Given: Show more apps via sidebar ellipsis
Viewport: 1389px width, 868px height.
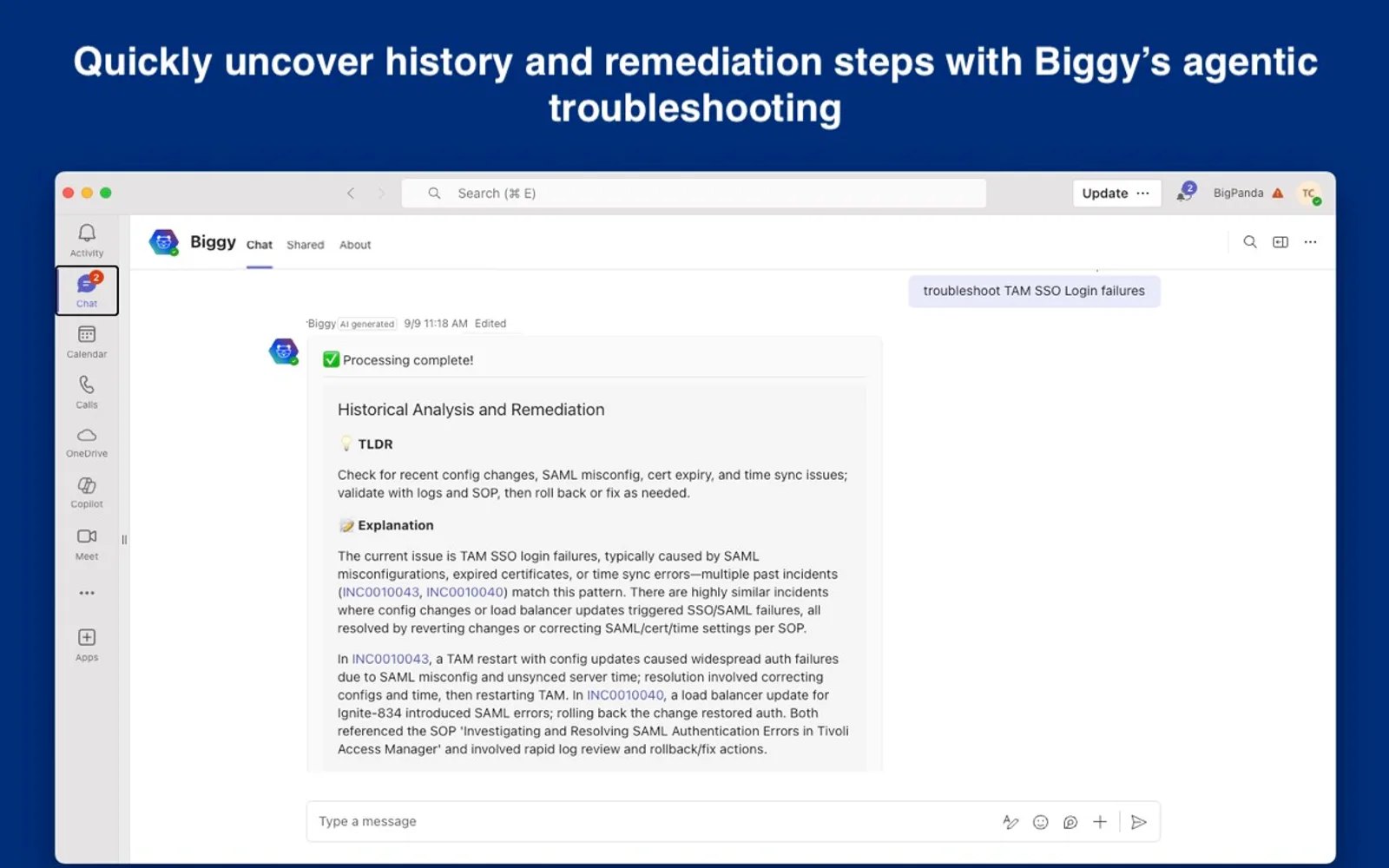Looking at the screenshot, I should (x=87, y=594).
